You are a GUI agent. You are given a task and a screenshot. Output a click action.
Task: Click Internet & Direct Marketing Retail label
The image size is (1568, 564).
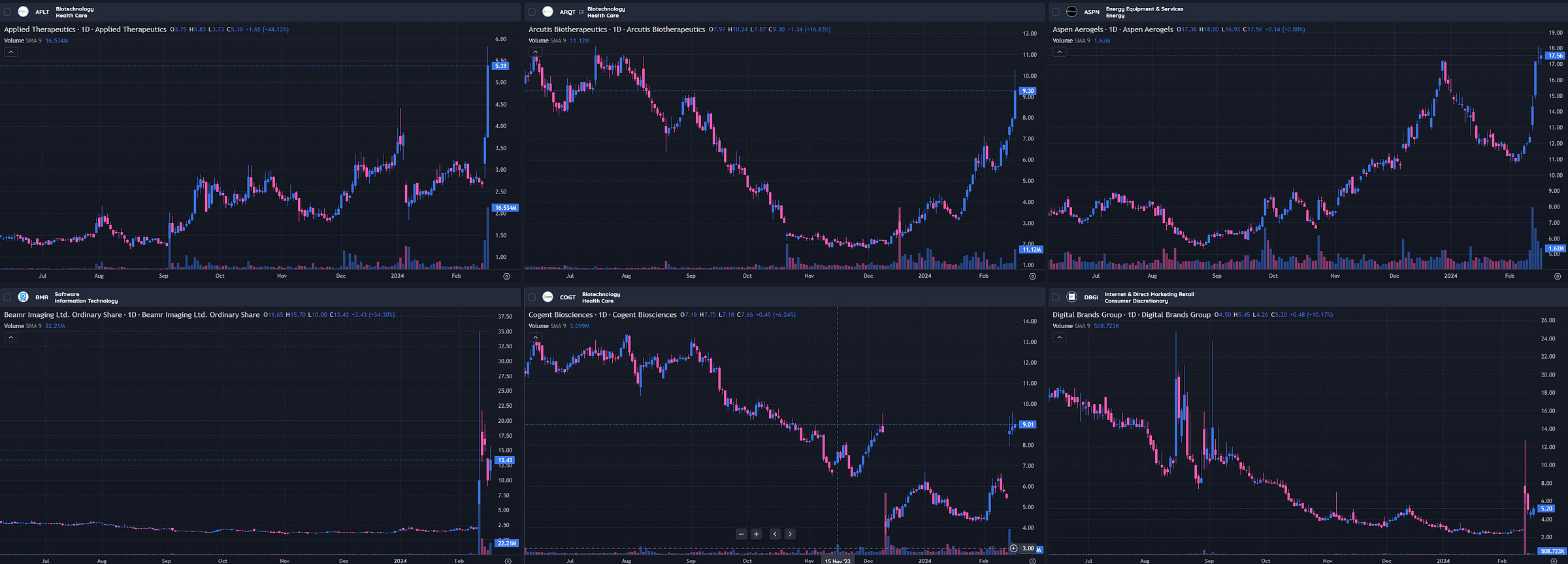(x=1149, y=294)
